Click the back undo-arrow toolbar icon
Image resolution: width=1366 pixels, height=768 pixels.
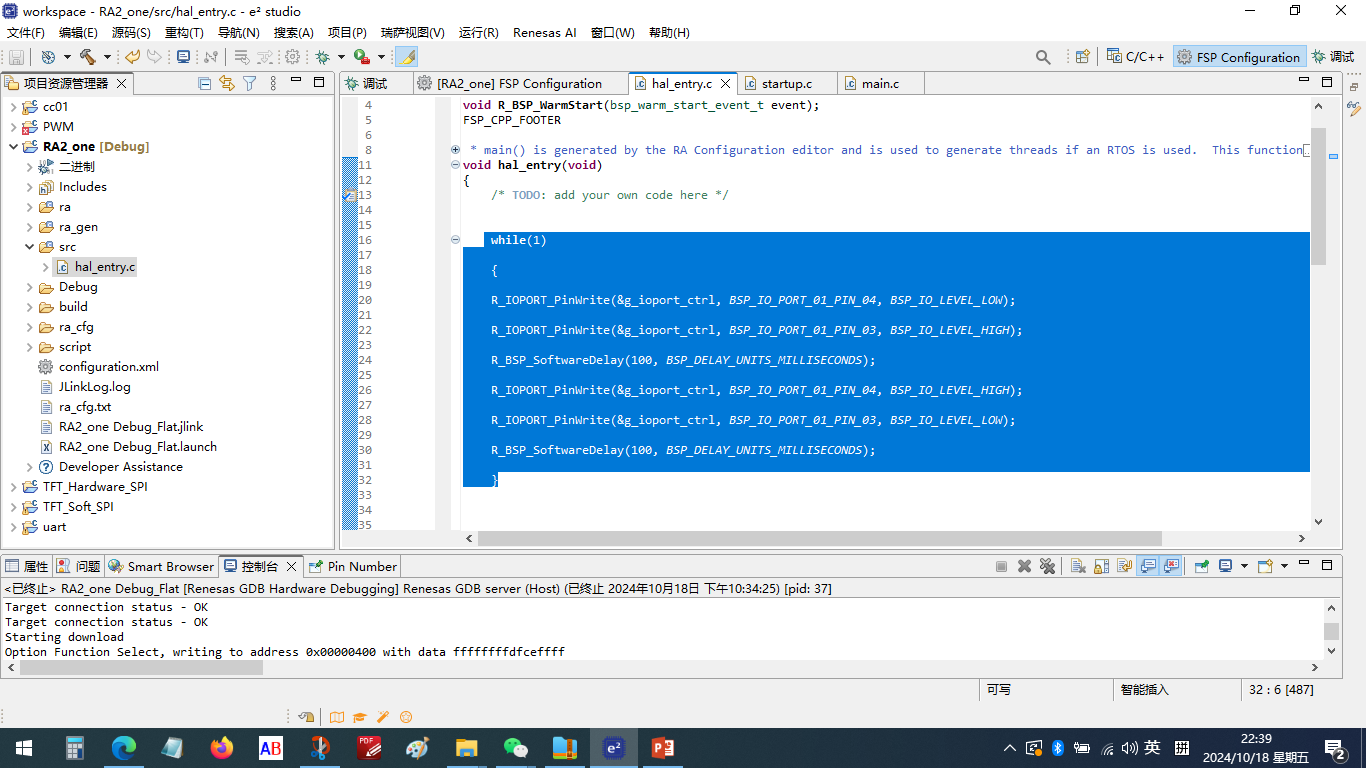(x=132, y=57)
